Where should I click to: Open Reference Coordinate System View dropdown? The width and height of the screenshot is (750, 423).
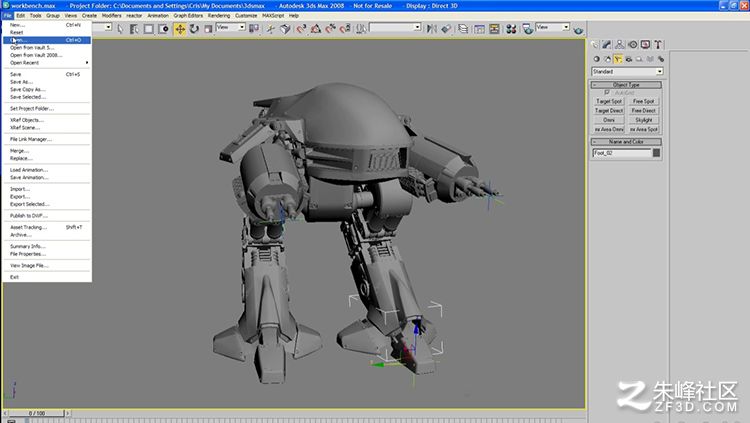click(x=230, y=27)
